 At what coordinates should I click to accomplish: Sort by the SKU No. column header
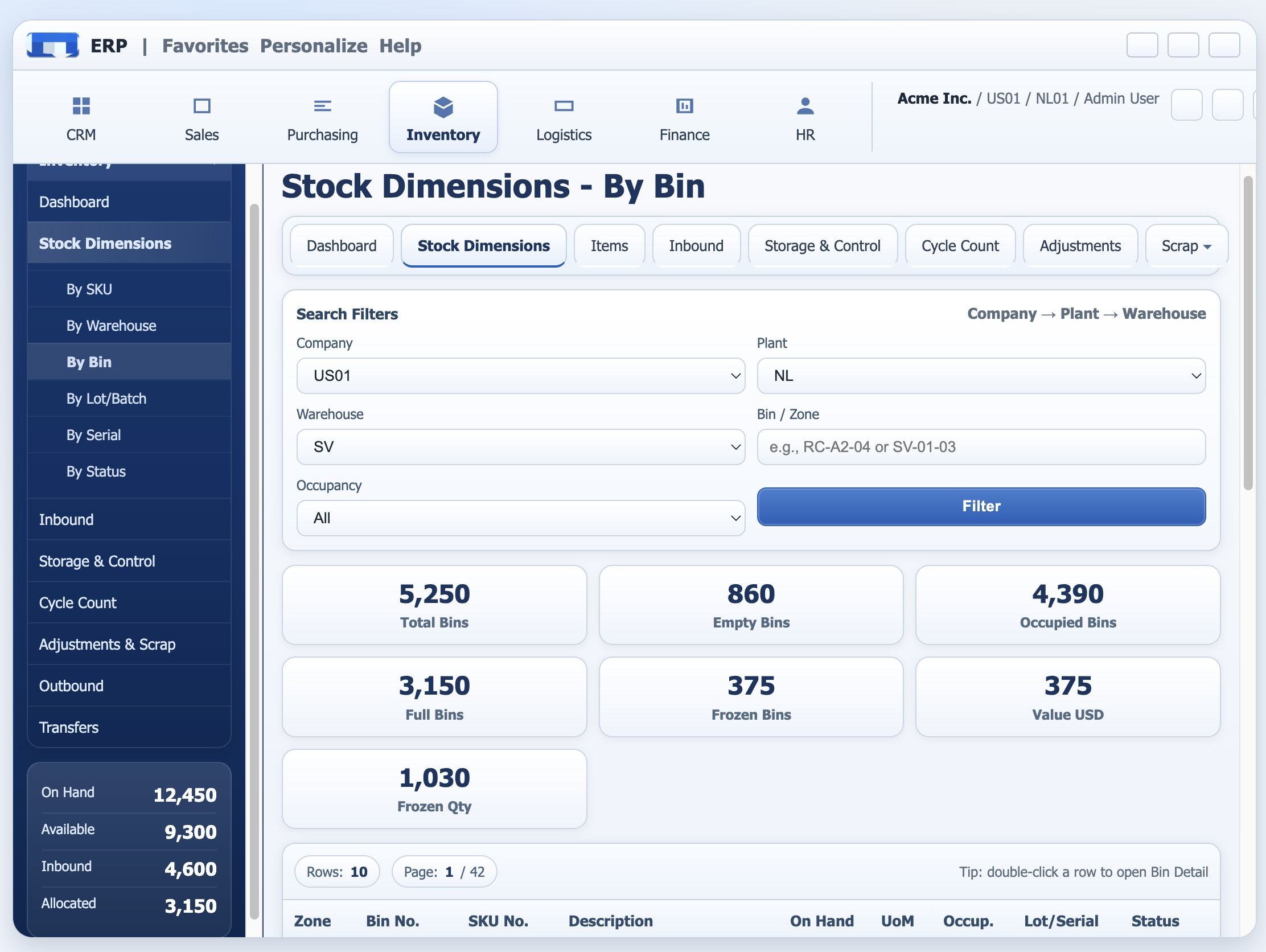pos(498,921)
